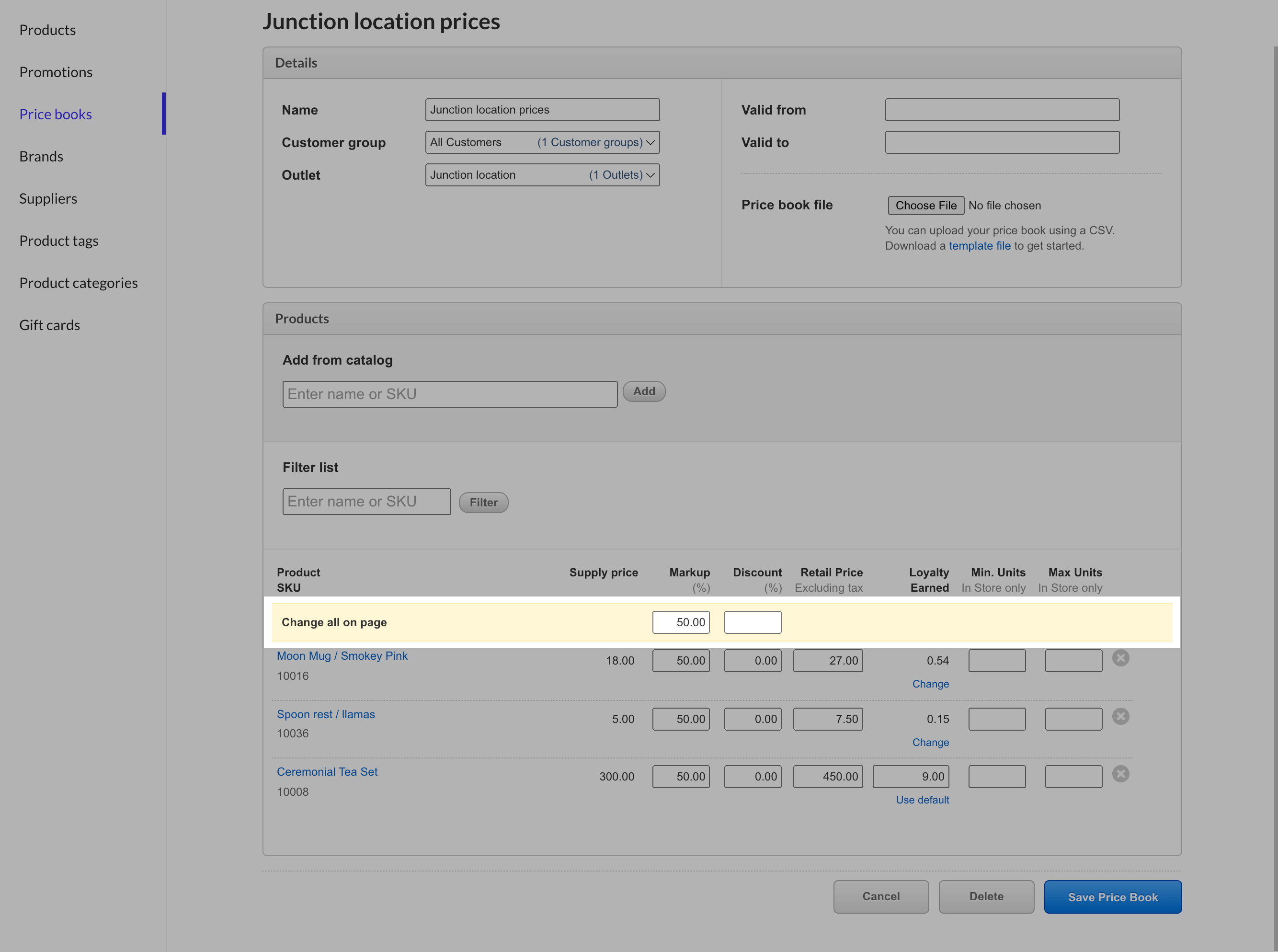This screenshot has width=1278, height=952.
Task: Click SKU 10008 text
Action: click(293, 792)
